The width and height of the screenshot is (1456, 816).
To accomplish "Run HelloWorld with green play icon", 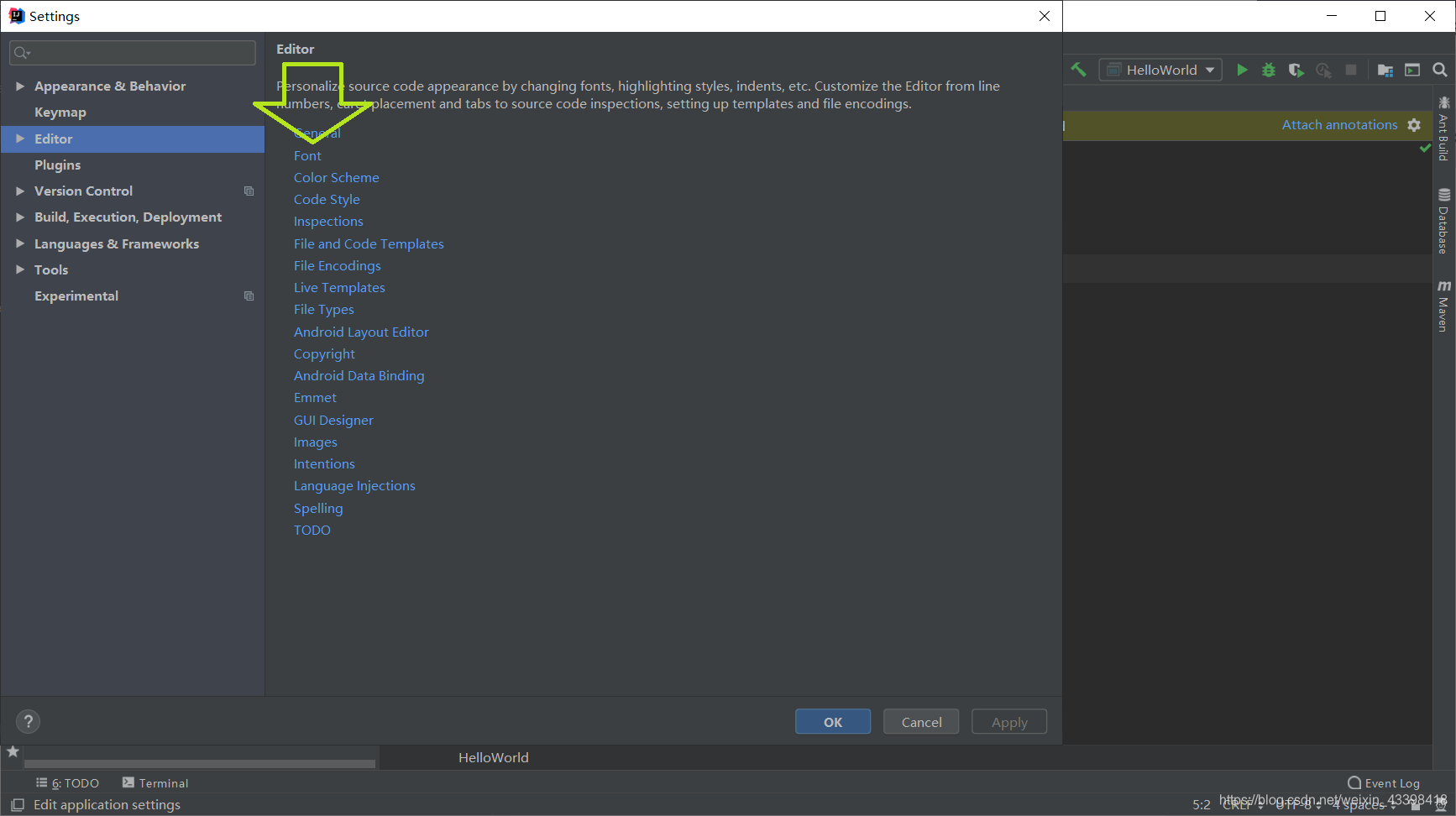I will point(1242,70).
